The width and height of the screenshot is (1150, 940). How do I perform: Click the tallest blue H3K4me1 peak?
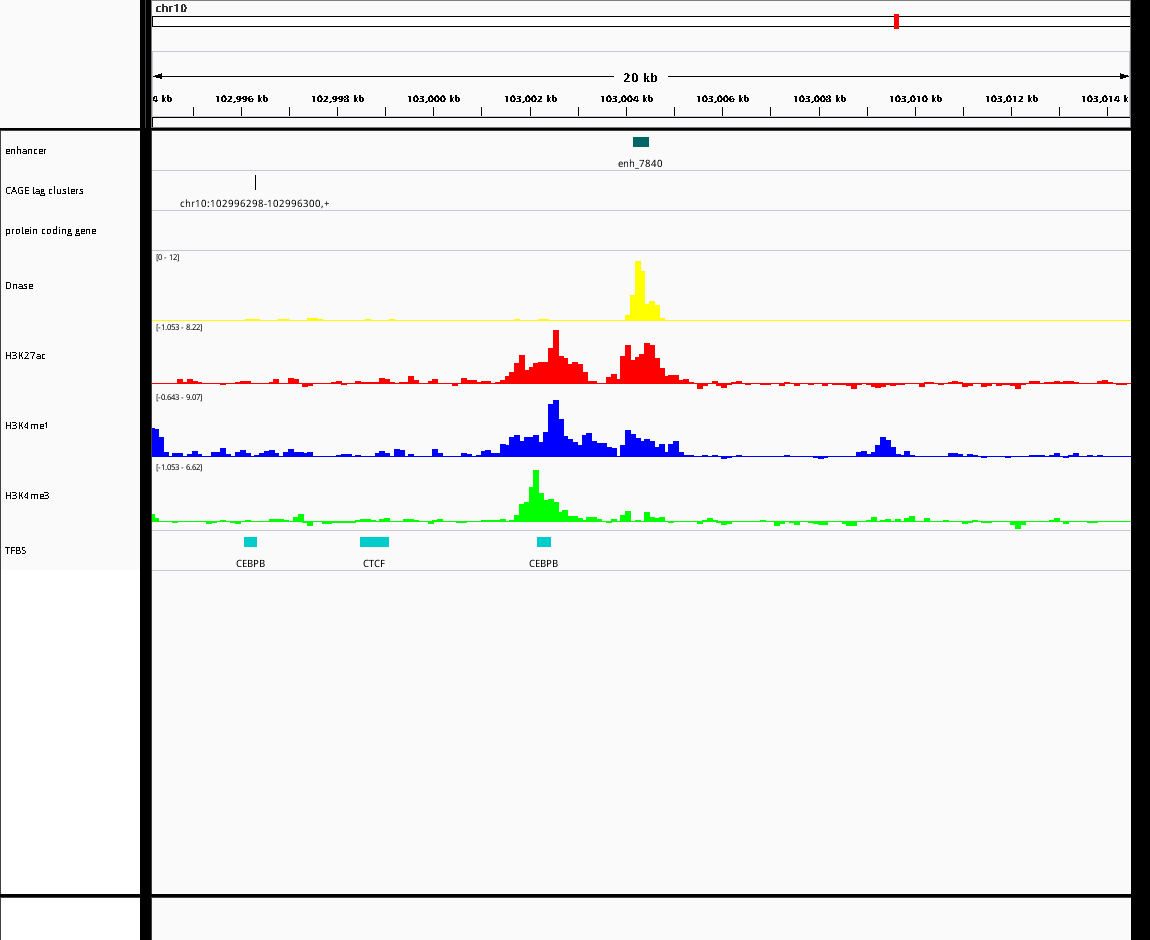tap(555, 427)
